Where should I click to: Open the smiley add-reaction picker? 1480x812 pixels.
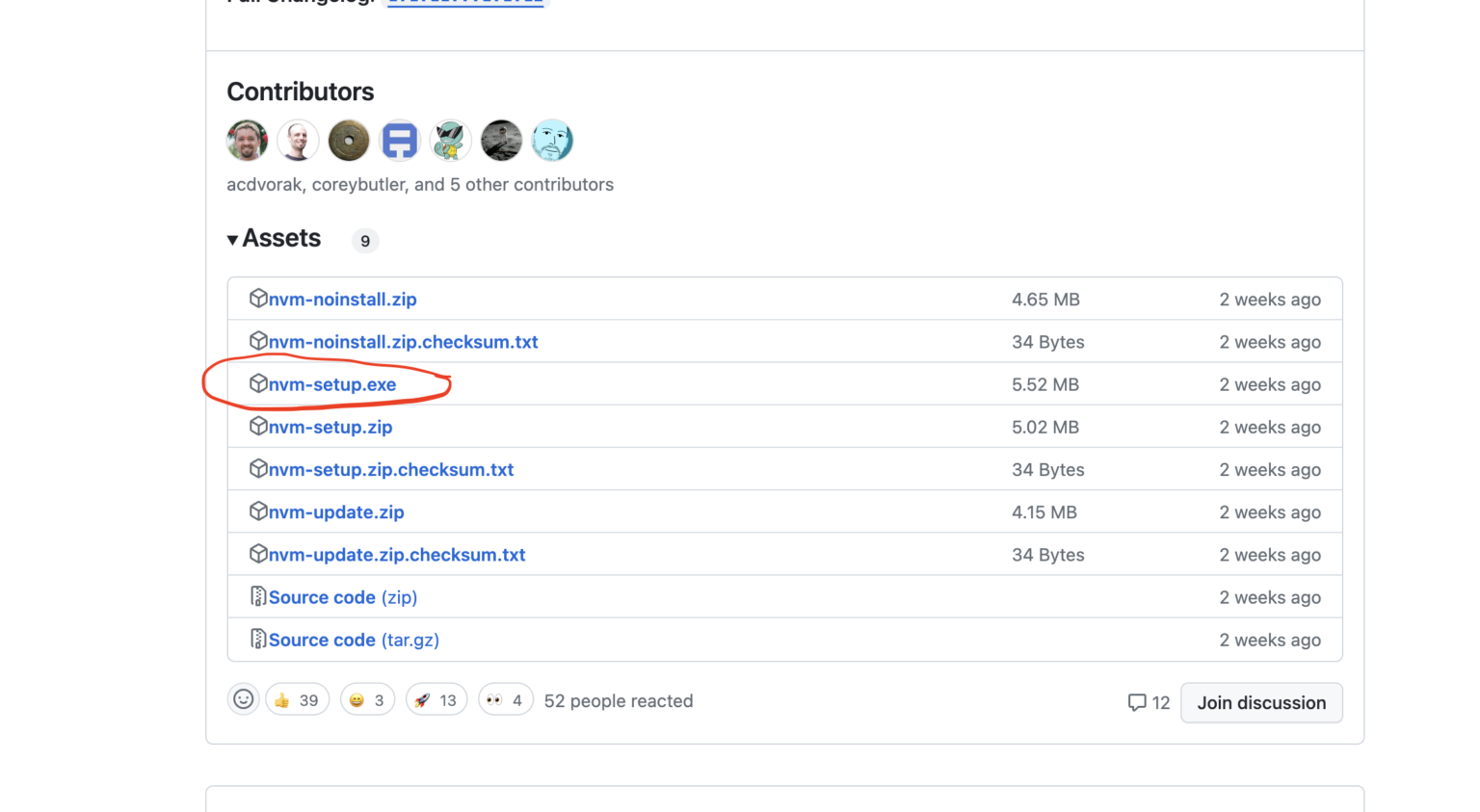[x=244, y=700]
